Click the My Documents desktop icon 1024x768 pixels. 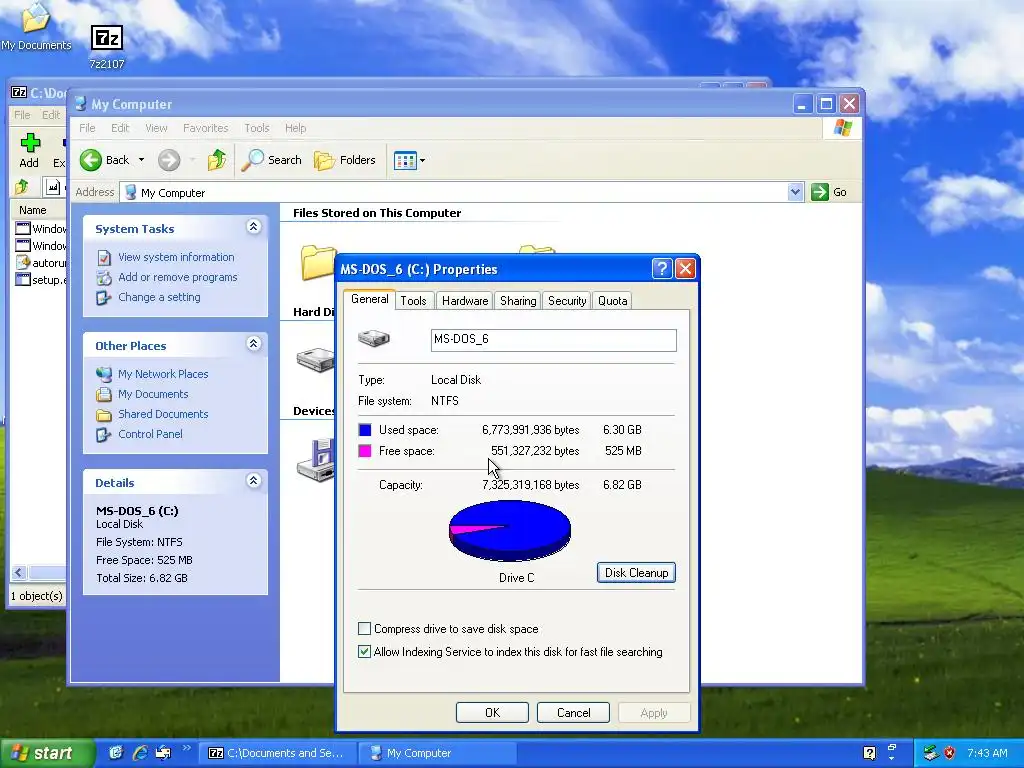35,18
